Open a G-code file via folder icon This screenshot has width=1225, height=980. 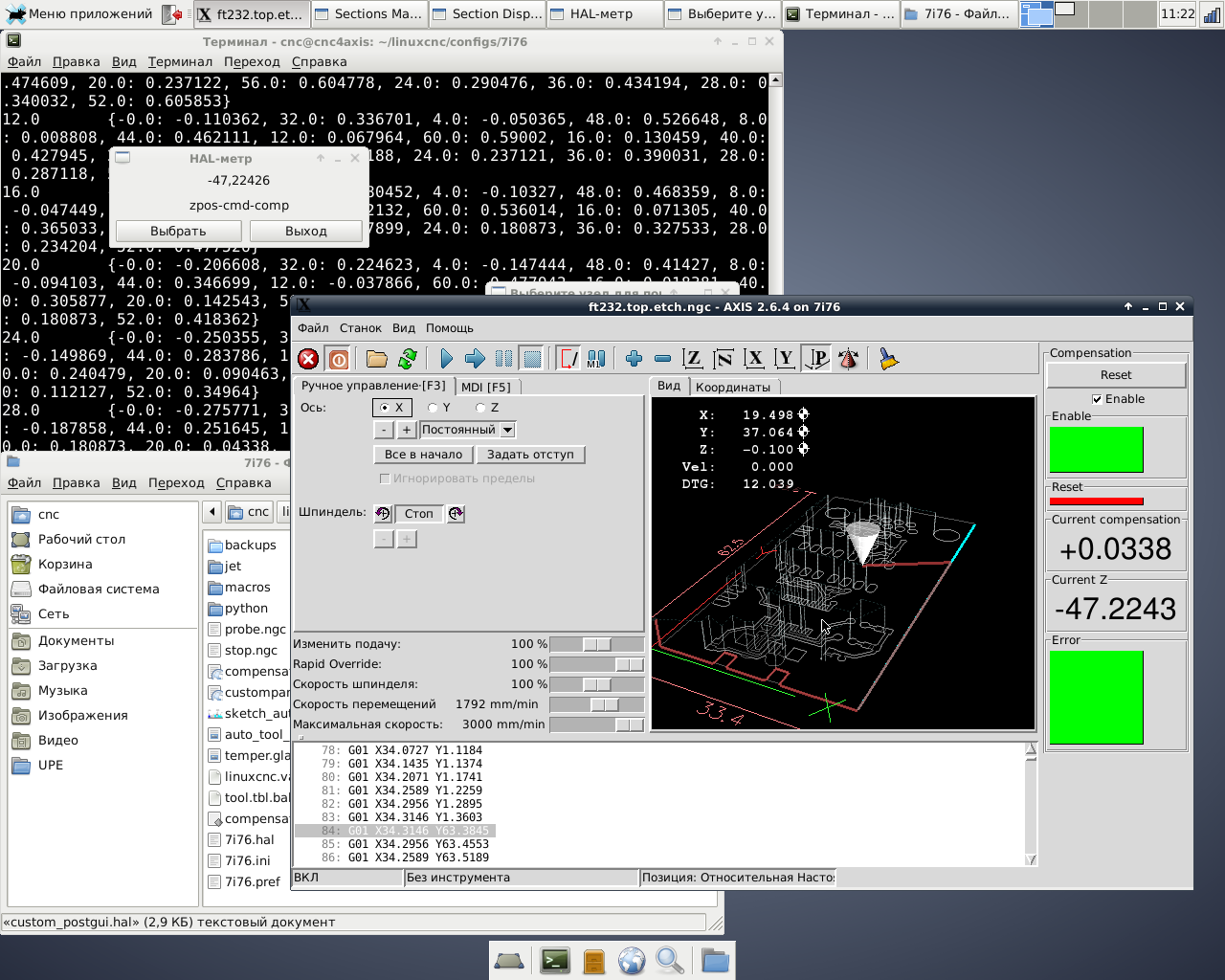click(x=377, y=359)
